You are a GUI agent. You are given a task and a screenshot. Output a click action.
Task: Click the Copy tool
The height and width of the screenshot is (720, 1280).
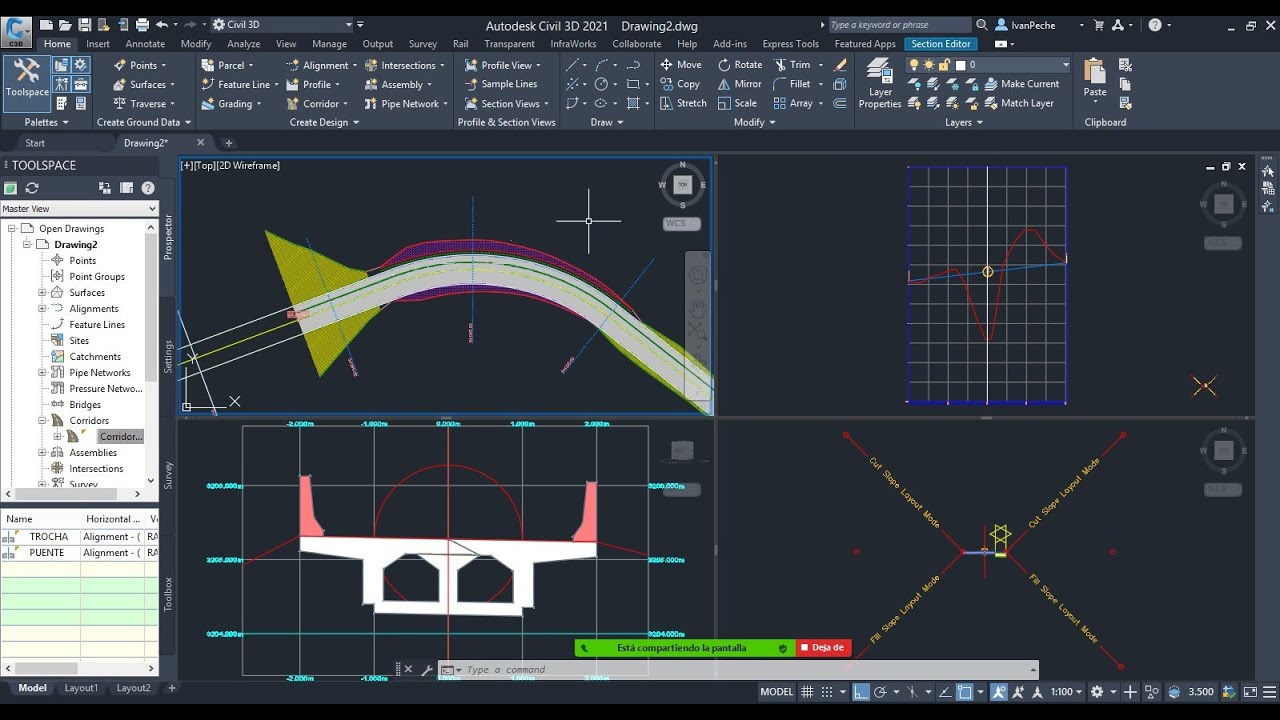[x=680, y=84]
